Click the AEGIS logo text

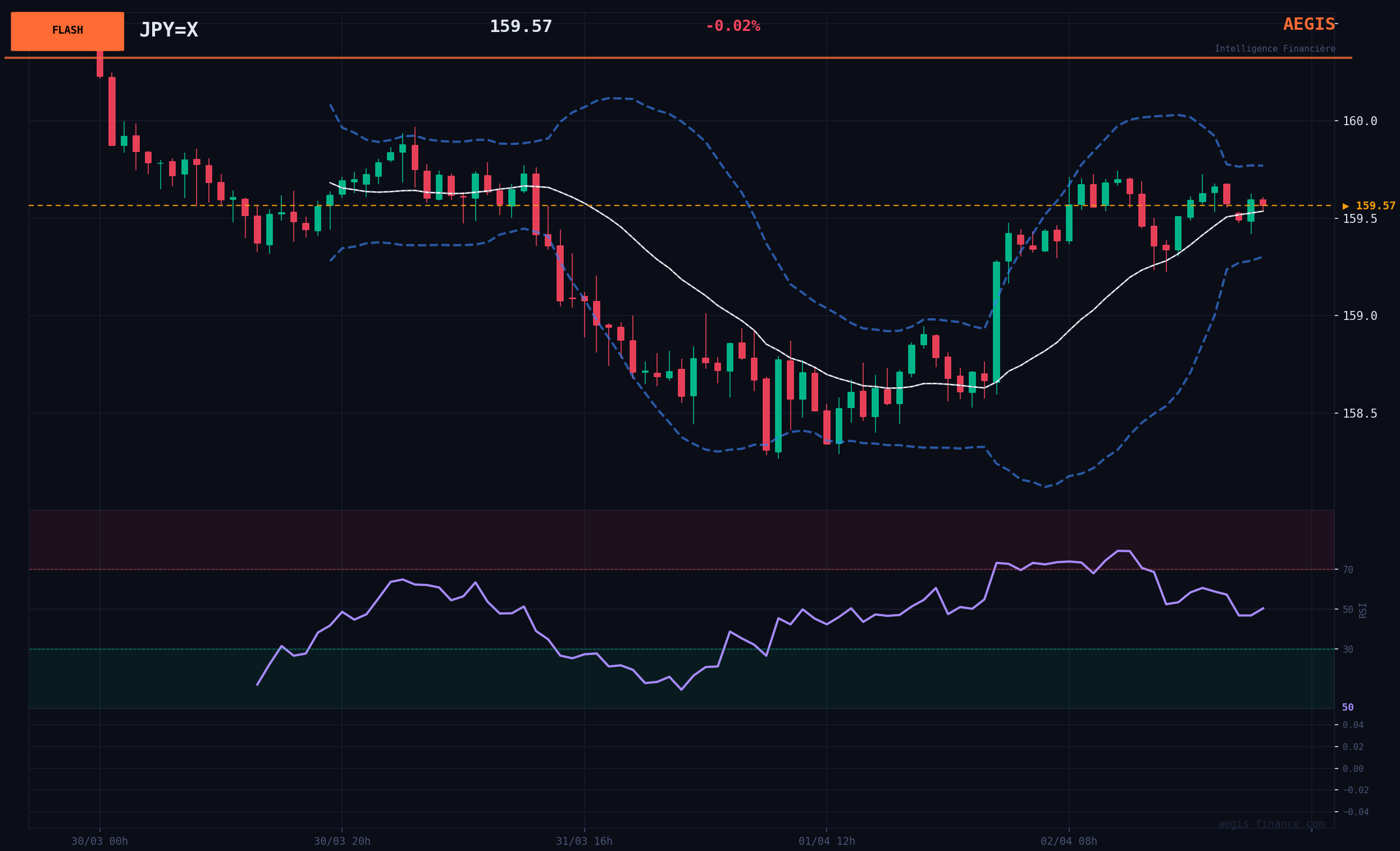pyautogui.click(x=1308, y=25)
